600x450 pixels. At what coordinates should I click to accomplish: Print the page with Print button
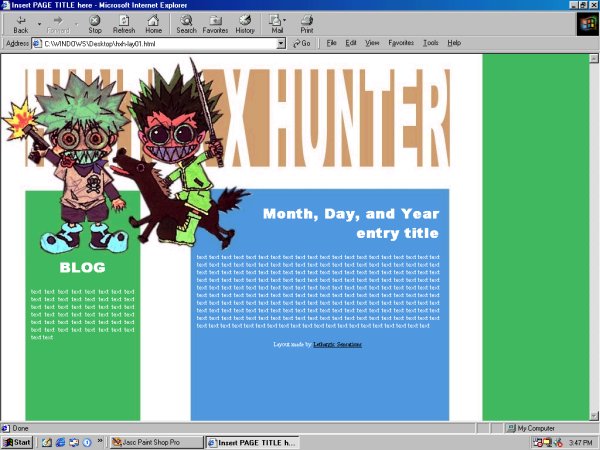(307, 24)
